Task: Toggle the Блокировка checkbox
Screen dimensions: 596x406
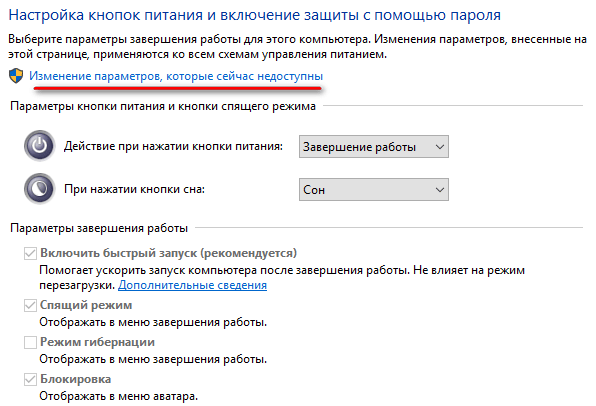Action: [30, 379]
